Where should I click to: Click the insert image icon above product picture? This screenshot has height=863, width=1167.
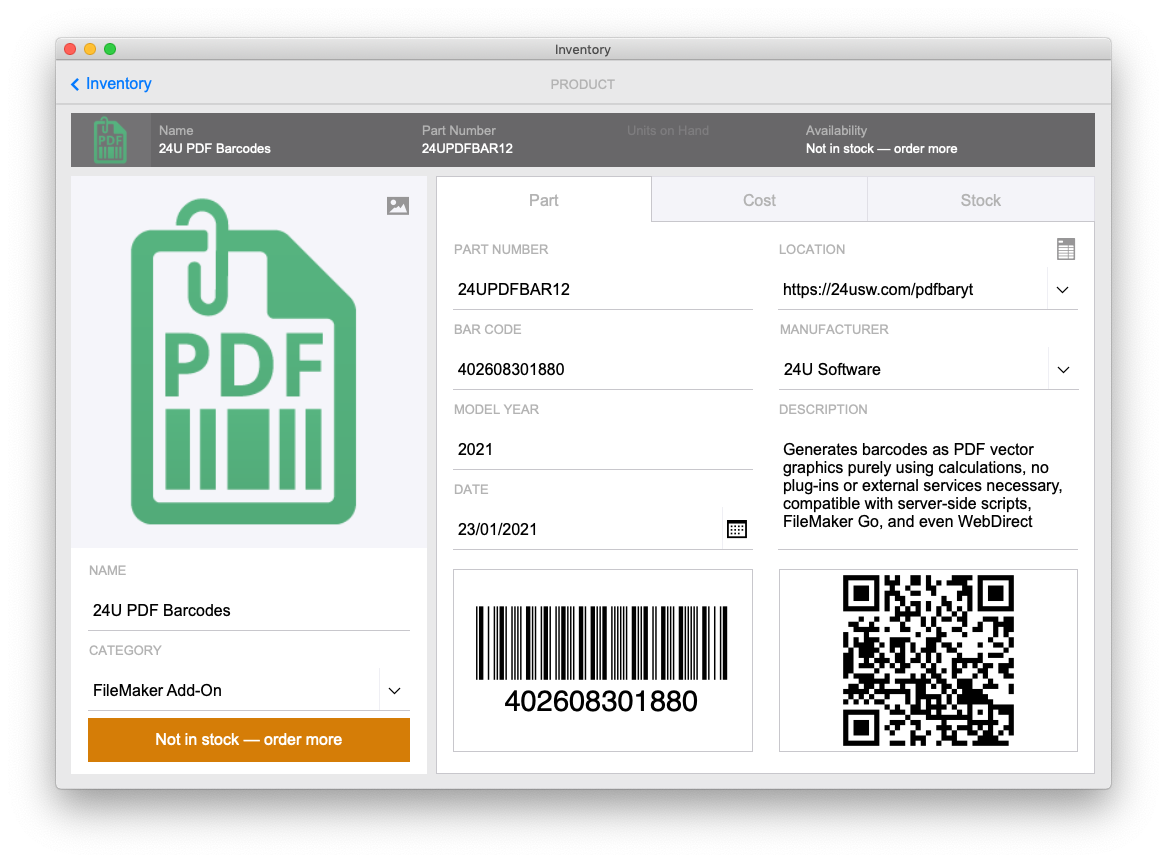pos(397,206)
